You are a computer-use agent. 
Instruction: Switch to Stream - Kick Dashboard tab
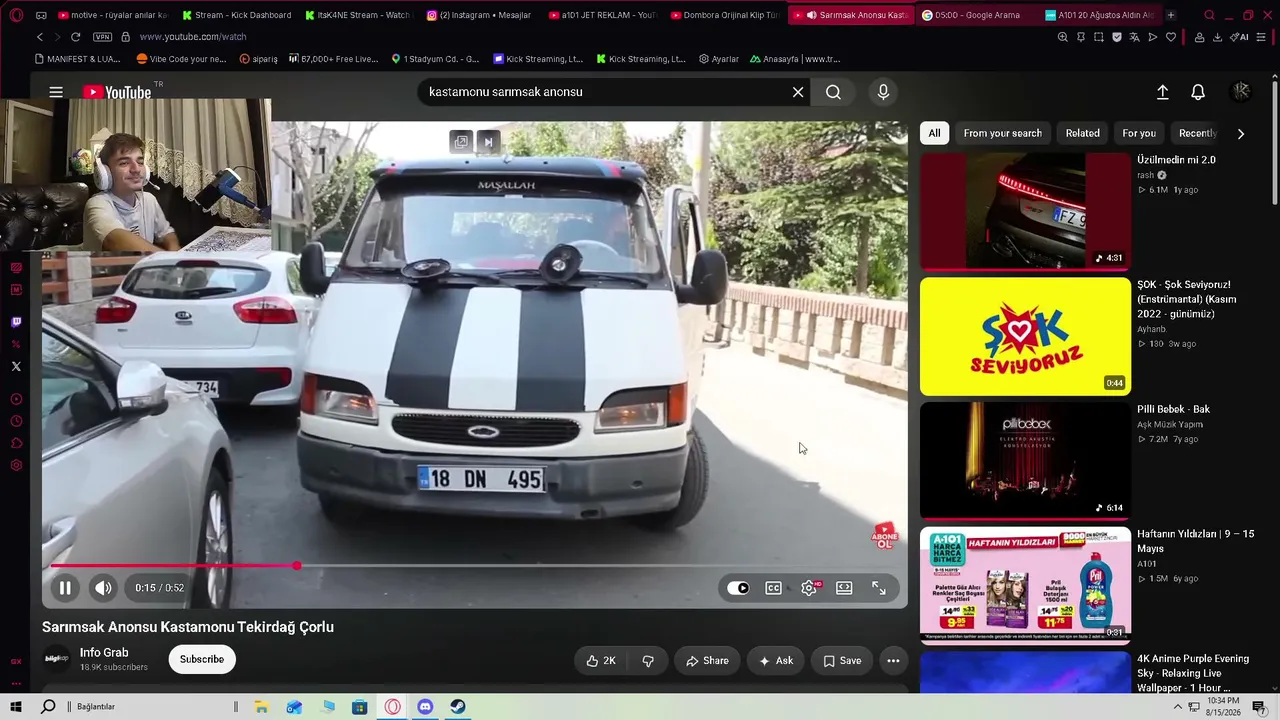point(236,15)
